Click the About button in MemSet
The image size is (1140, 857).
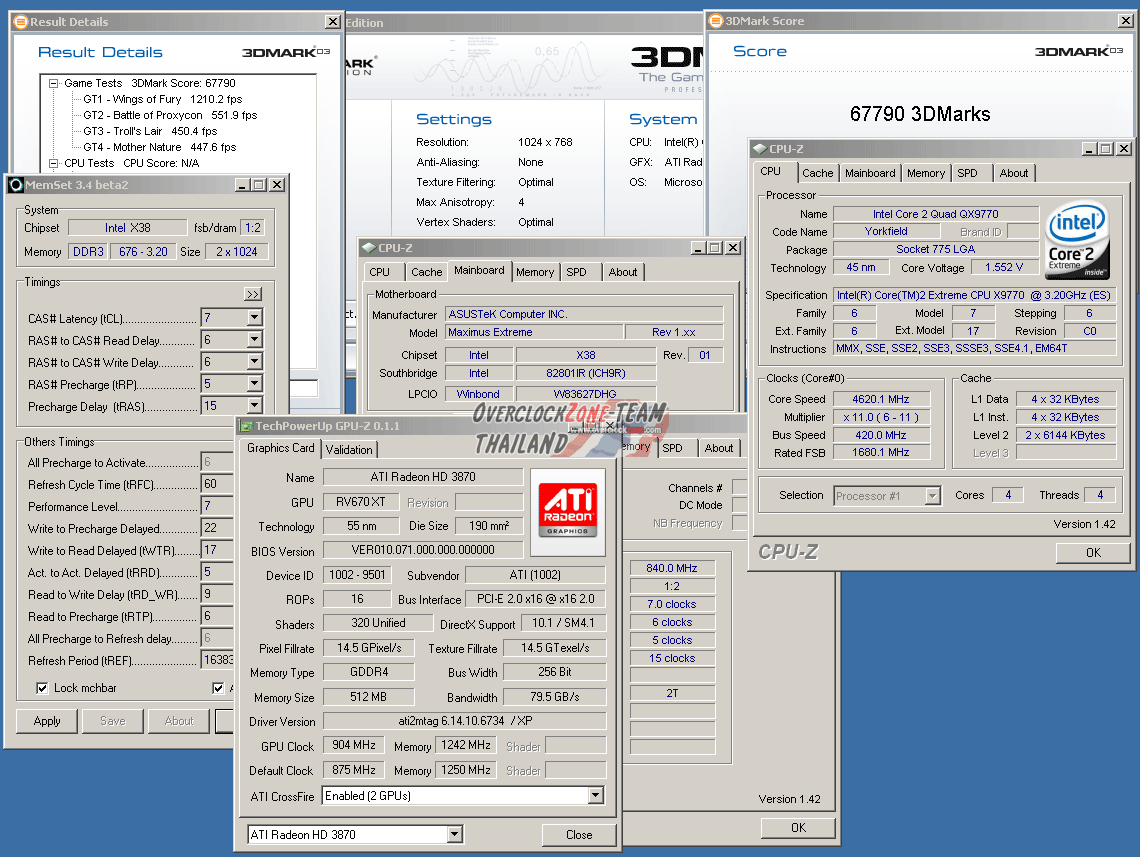179,721
